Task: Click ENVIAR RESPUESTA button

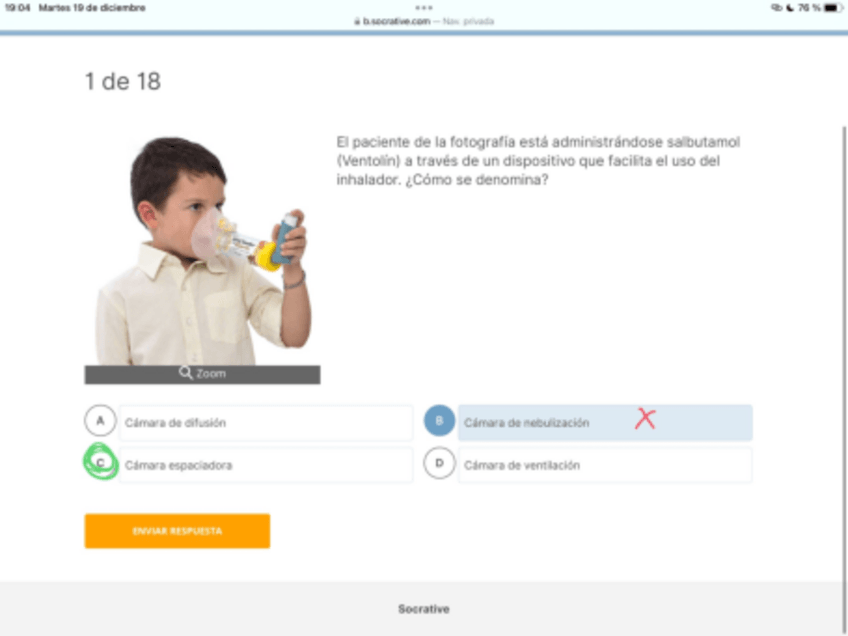Action: click(177, 531)
